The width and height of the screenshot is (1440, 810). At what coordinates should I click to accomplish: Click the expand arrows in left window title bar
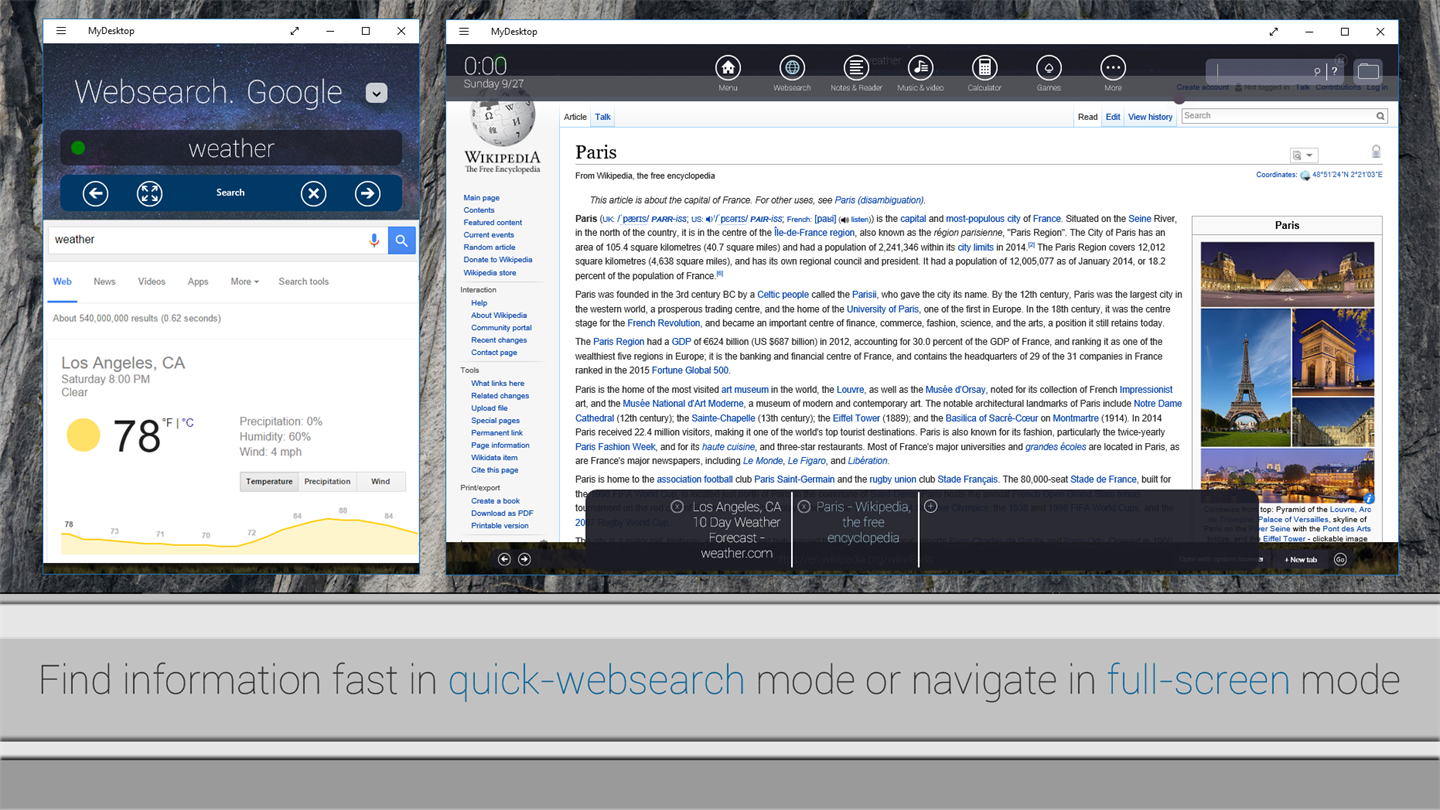[294, 31]
